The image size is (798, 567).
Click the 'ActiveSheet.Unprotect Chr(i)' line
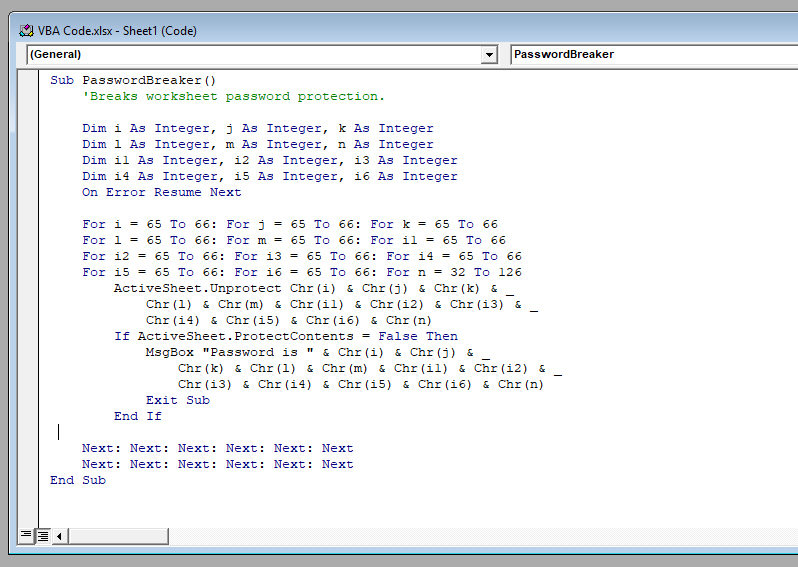(x=314, y=289)
